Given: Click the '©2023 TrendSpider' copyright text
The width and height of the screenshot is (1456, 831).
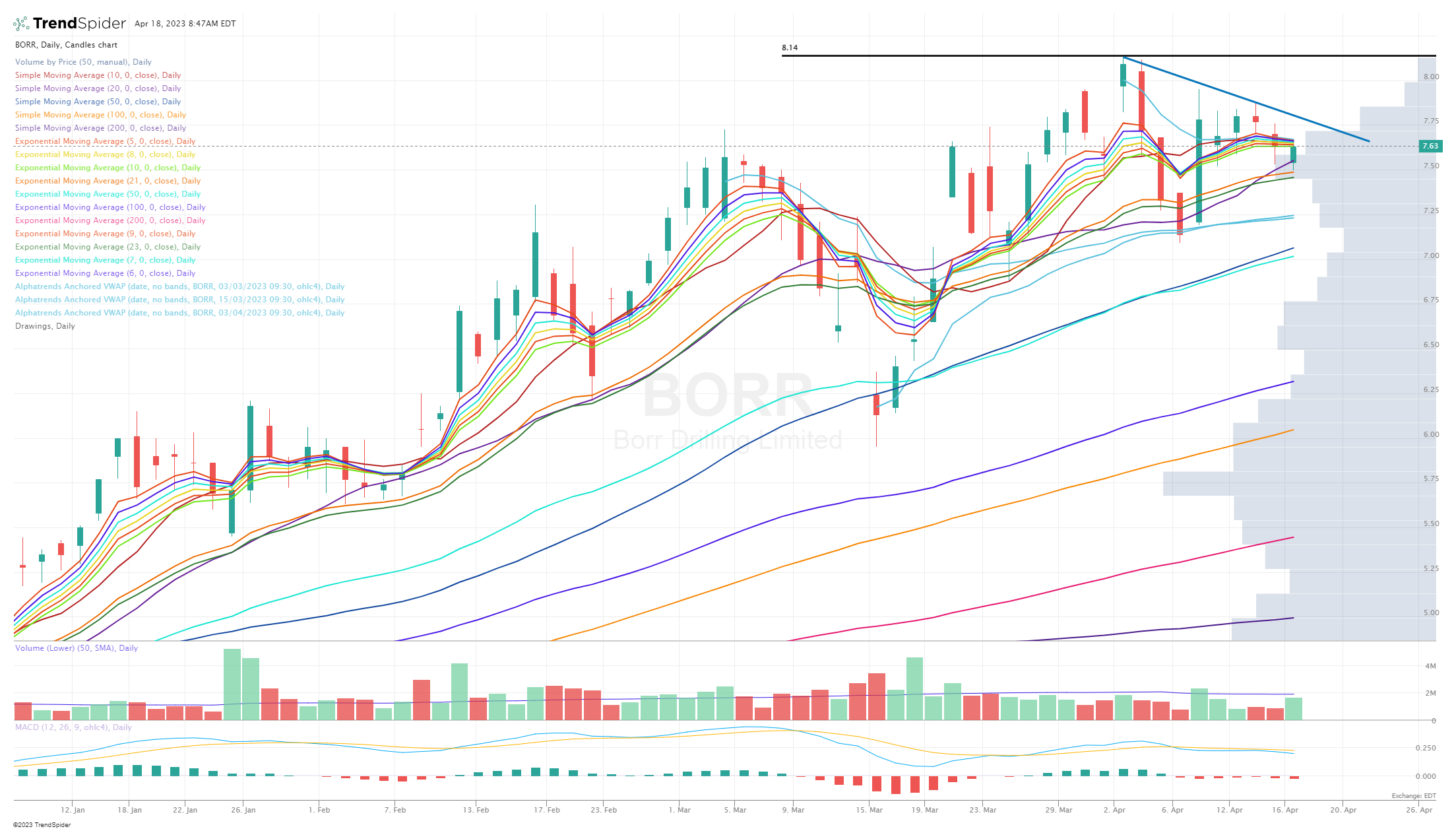Looking at the screenshot, I should pyautogui.click(x=42, y=824).
